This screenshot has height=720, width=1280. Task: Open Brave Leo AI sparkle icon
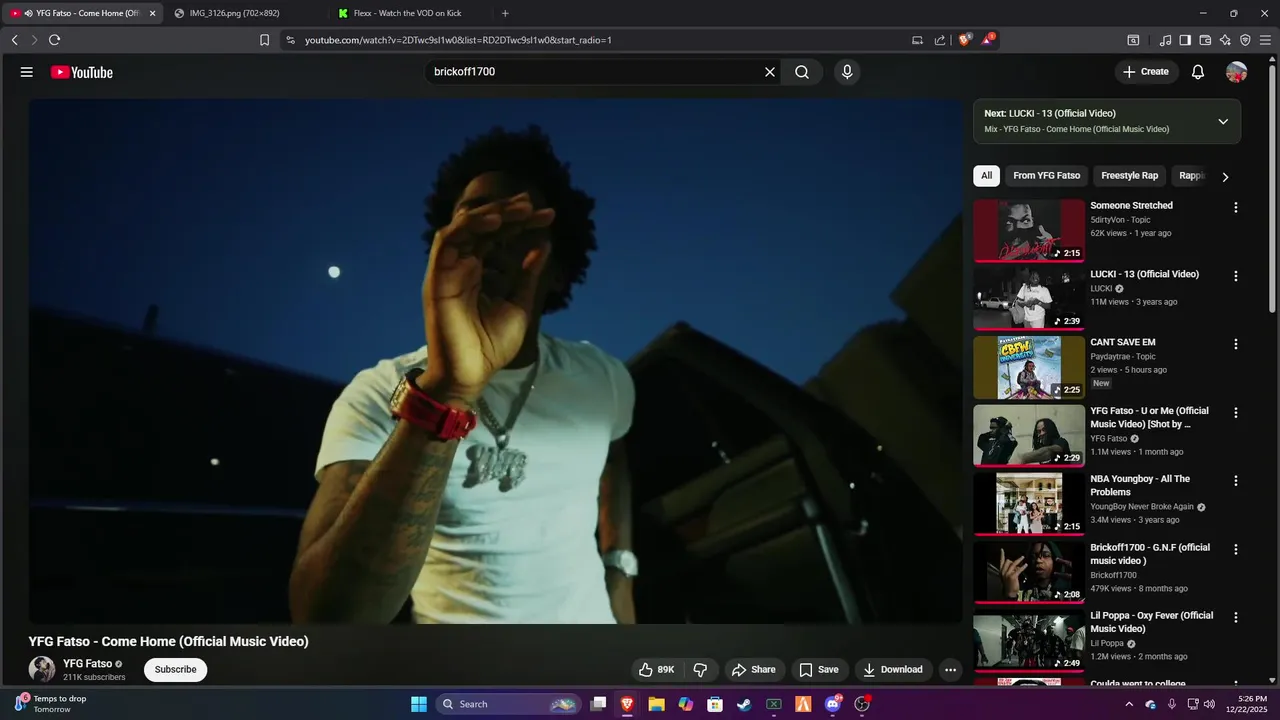coord(1225,40)
